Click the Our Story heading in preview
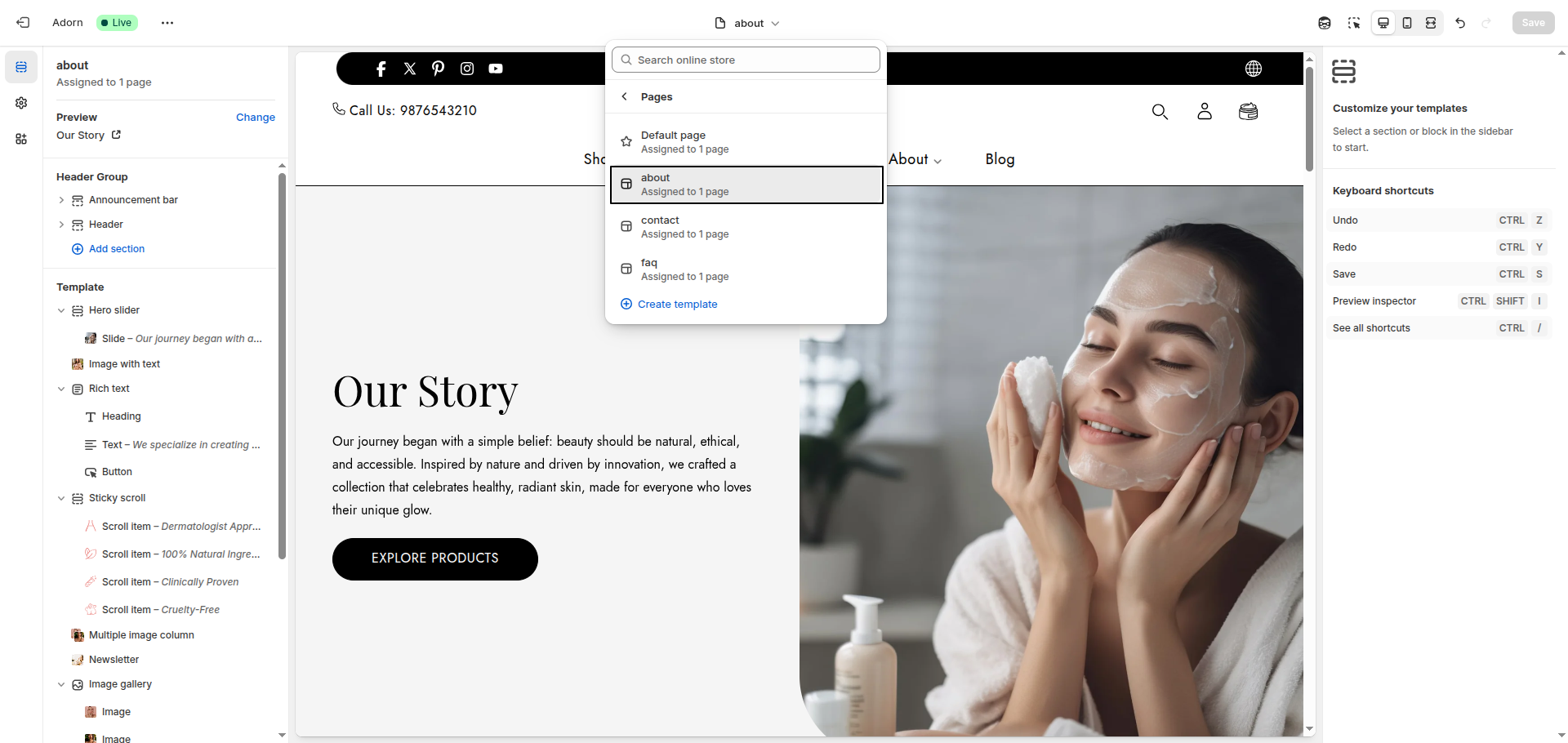 click(x=425, y=391)
